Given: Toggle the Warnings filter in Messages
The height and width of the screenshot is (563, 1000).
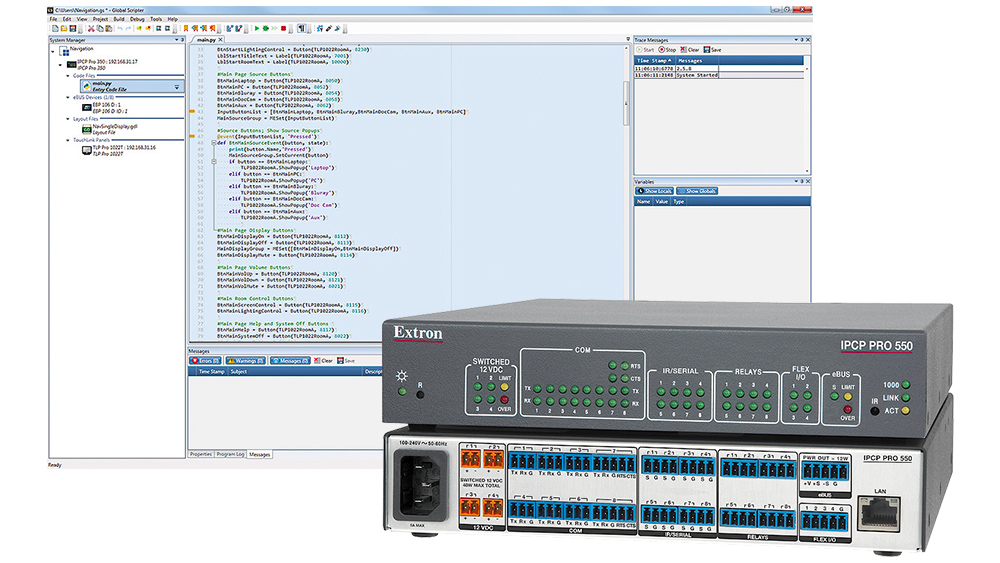Looking at the screenshot, I should [x=246, y=360].
